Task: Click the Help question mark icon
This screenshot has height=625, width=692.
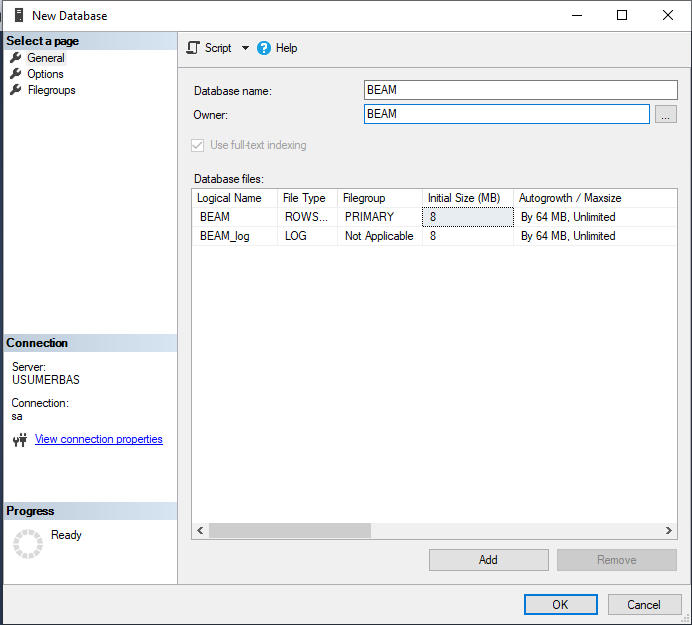Action: point(264,48)
